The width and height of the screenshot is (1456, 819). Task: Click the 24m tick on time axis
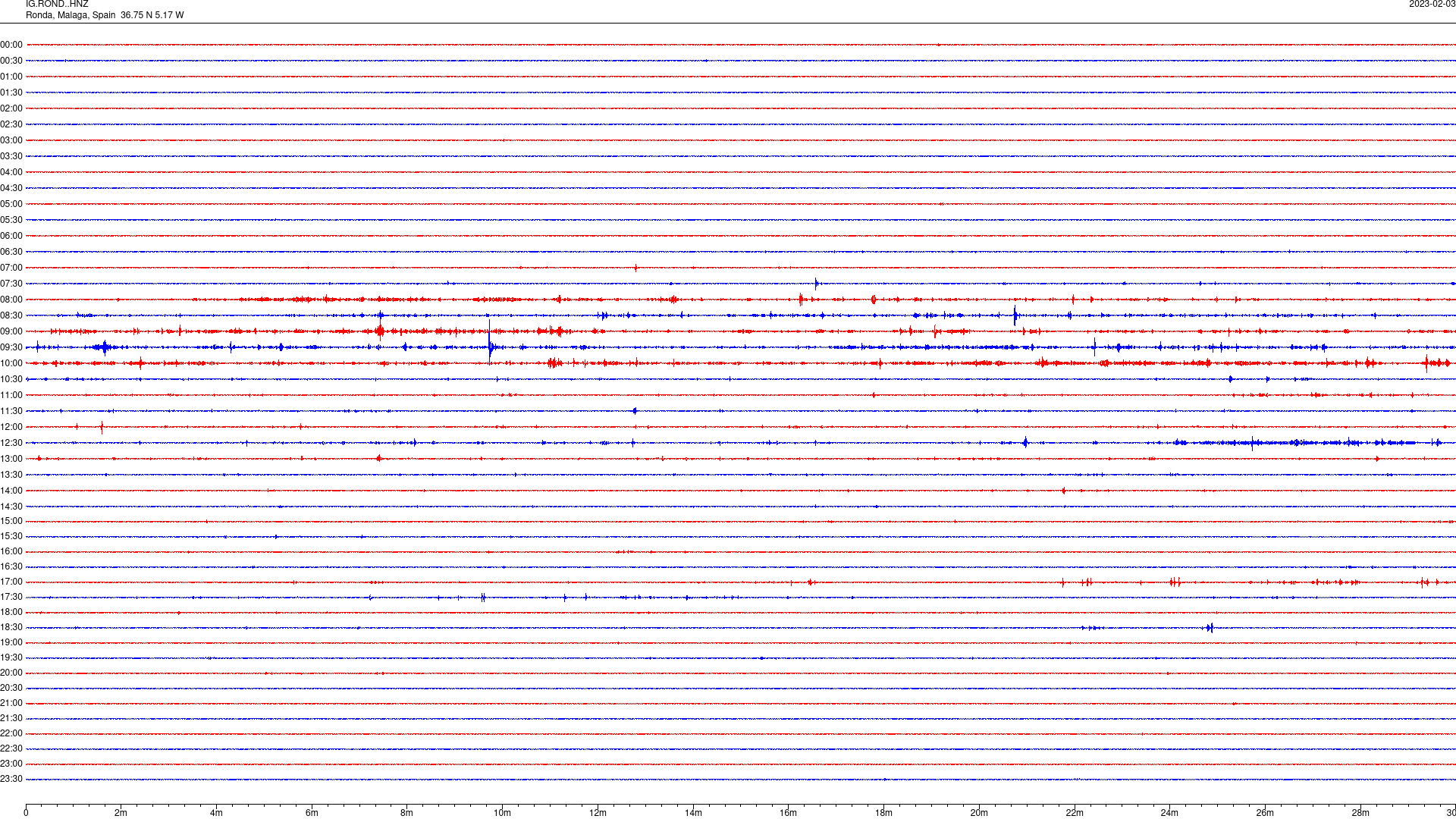pos(1169,813)
